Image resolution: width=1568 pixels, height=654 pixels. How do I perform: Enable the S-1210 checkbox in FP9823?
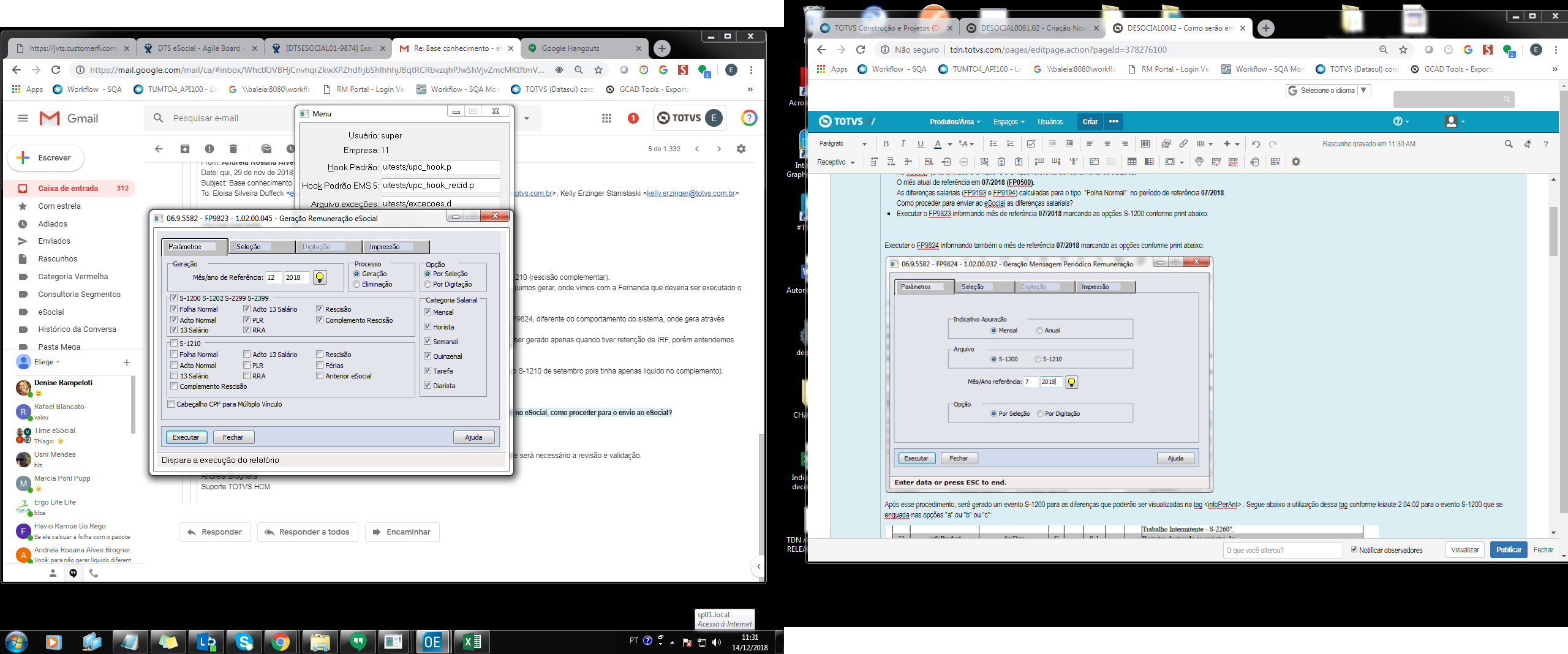174,344
